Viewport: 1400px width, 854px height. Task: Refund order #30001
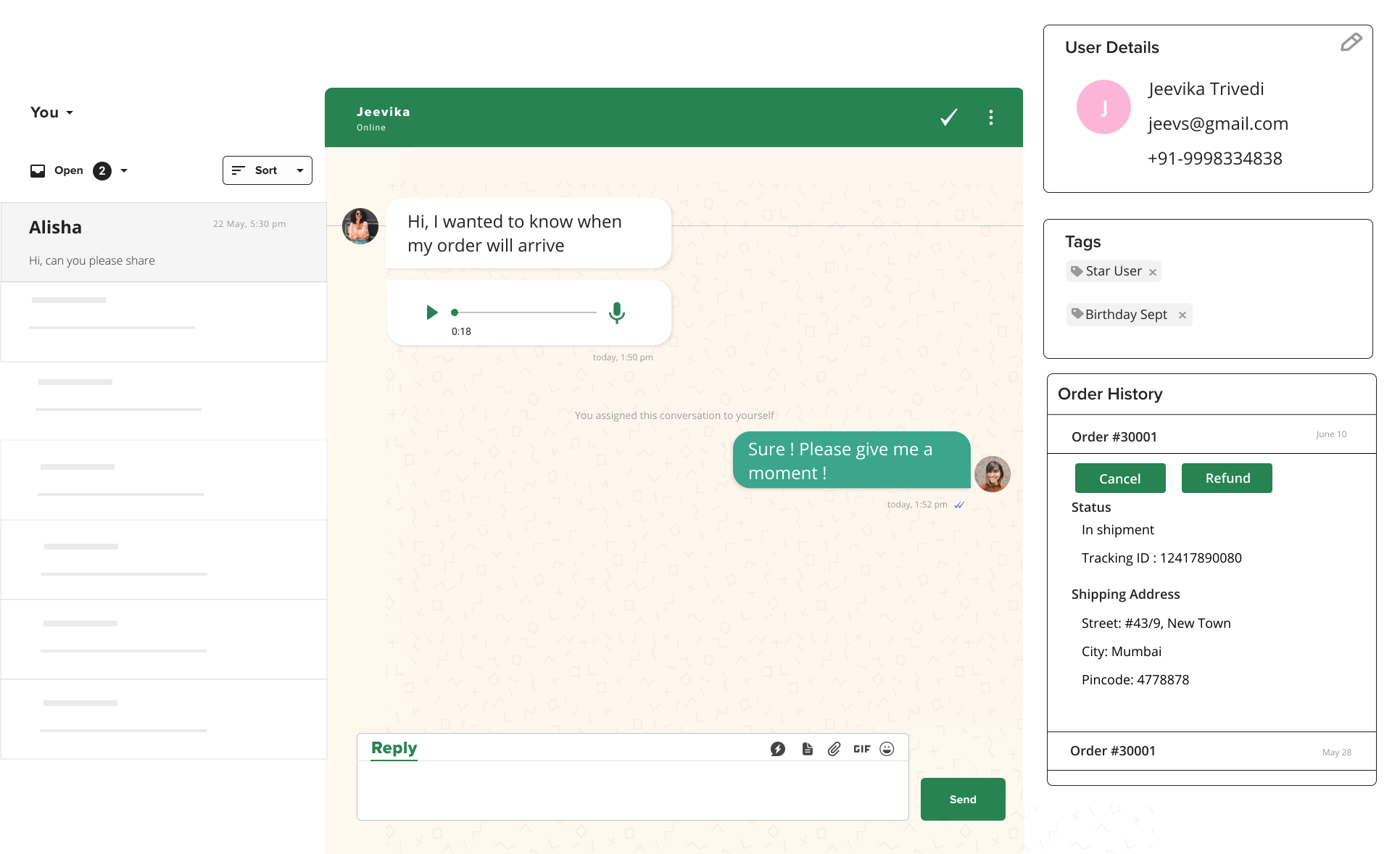point(1227,478)
